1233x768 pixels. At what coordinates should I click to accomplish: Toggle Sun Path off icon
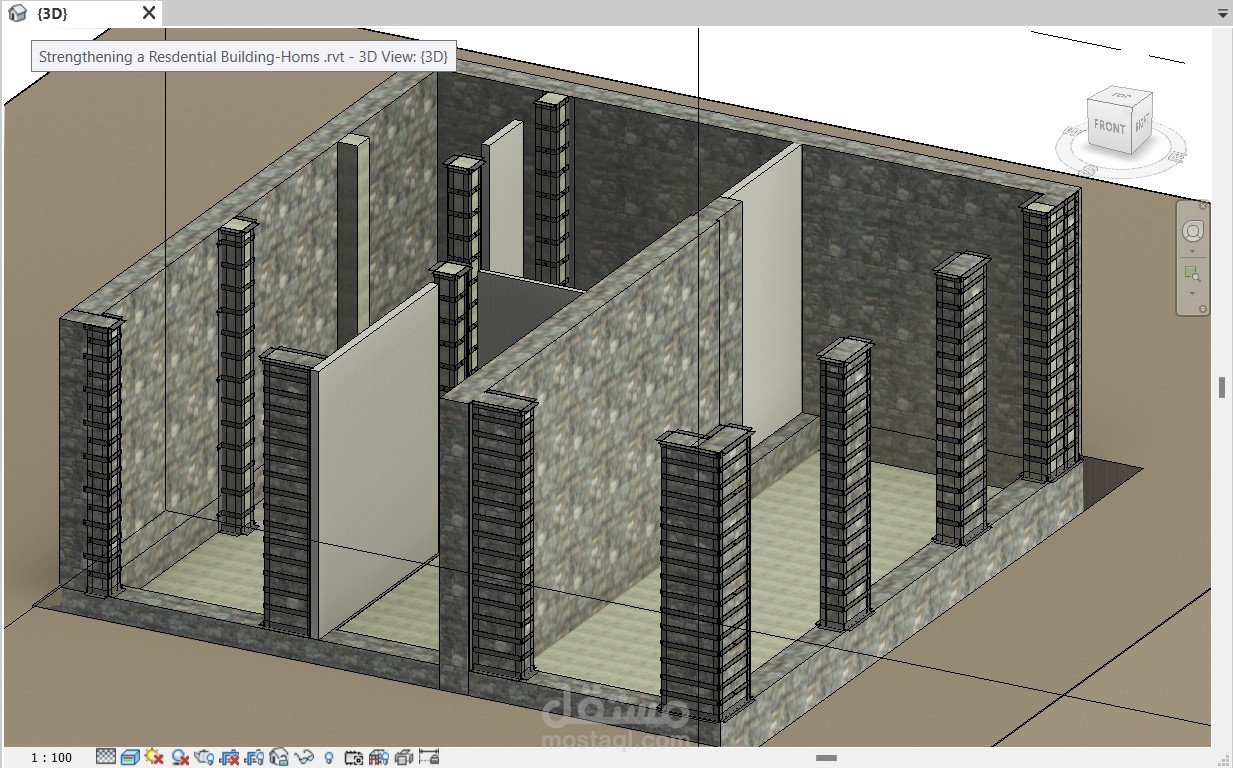click(x=154, y=757)
